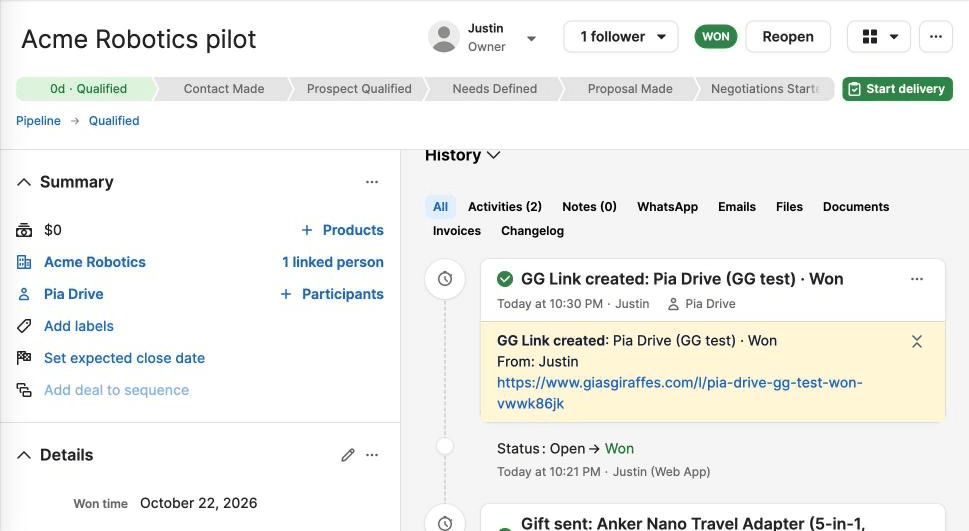The image size is (969, 531).
Task: Click the expected close date flag icon
Action: [x=24, y=358]
